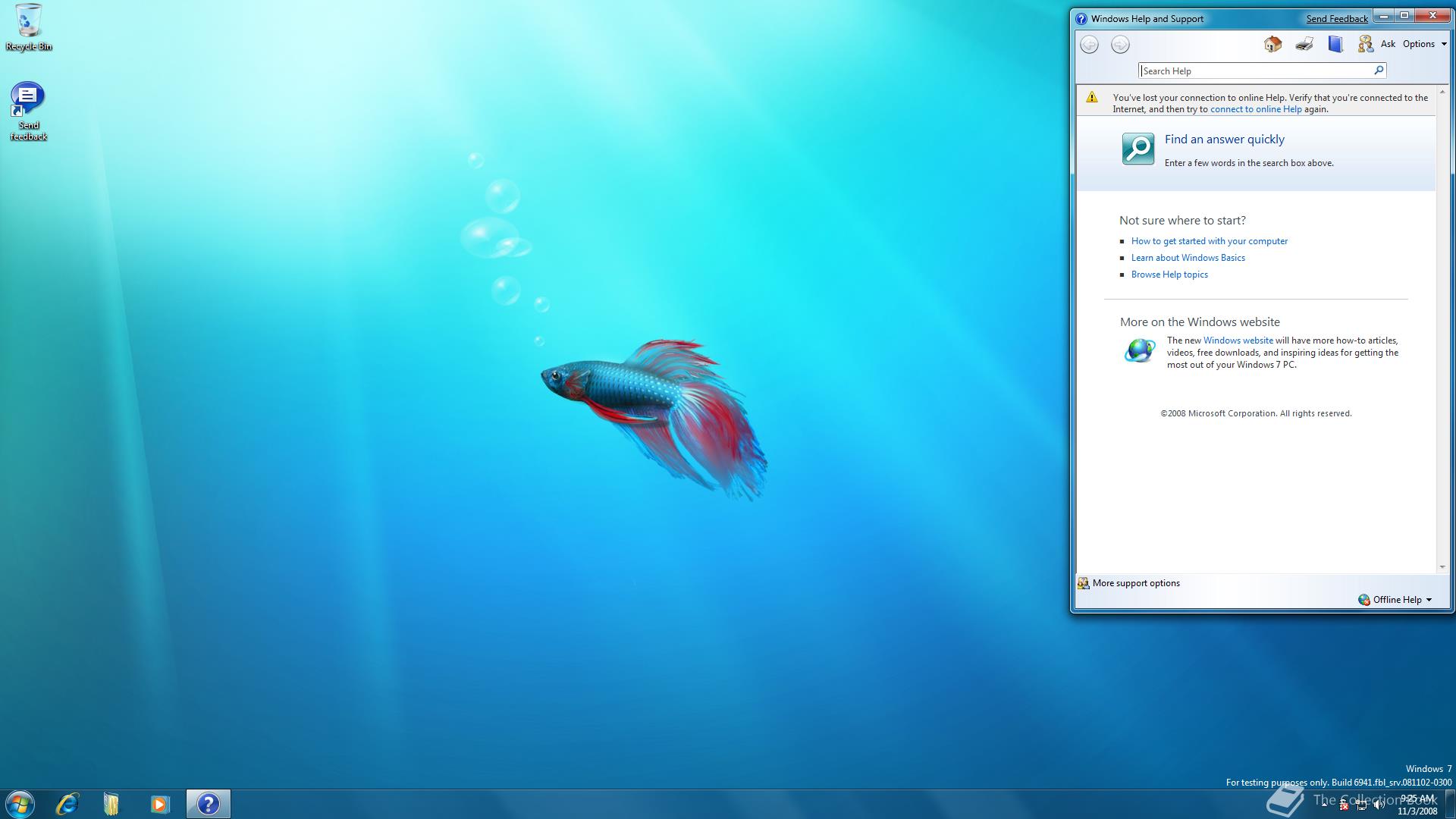Click the More support options people icon
Screen dimensions: 1456x819
(1084, 583)
